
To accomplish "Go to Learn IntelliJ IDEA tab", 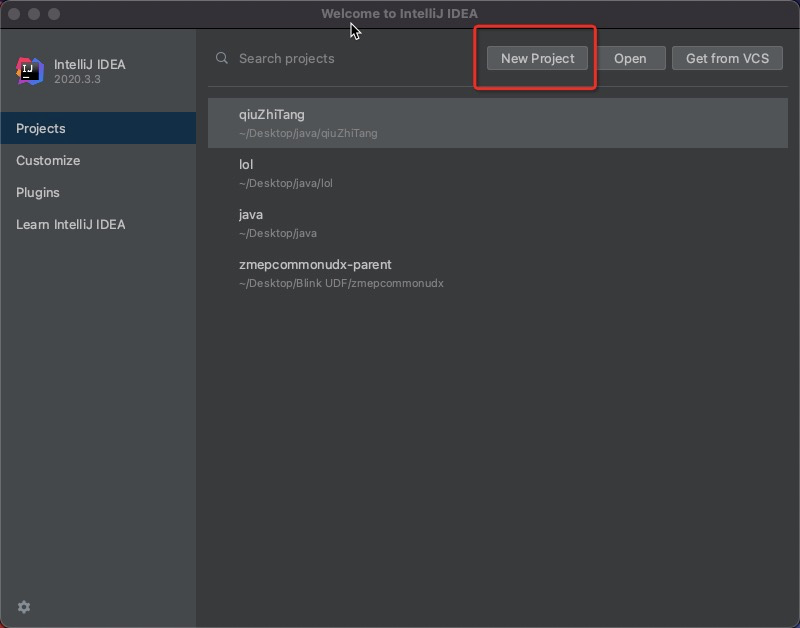I will pos(98,224).
